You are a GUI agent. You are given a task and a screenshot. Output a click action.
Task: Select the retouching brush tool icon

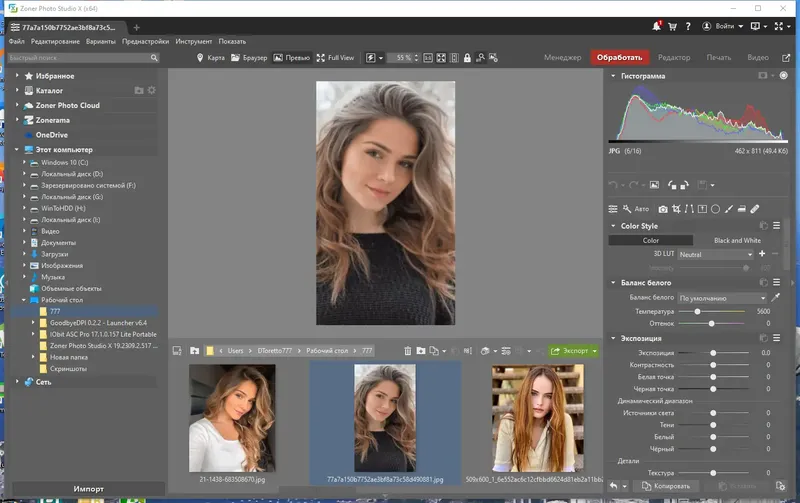tap(755, 209)
